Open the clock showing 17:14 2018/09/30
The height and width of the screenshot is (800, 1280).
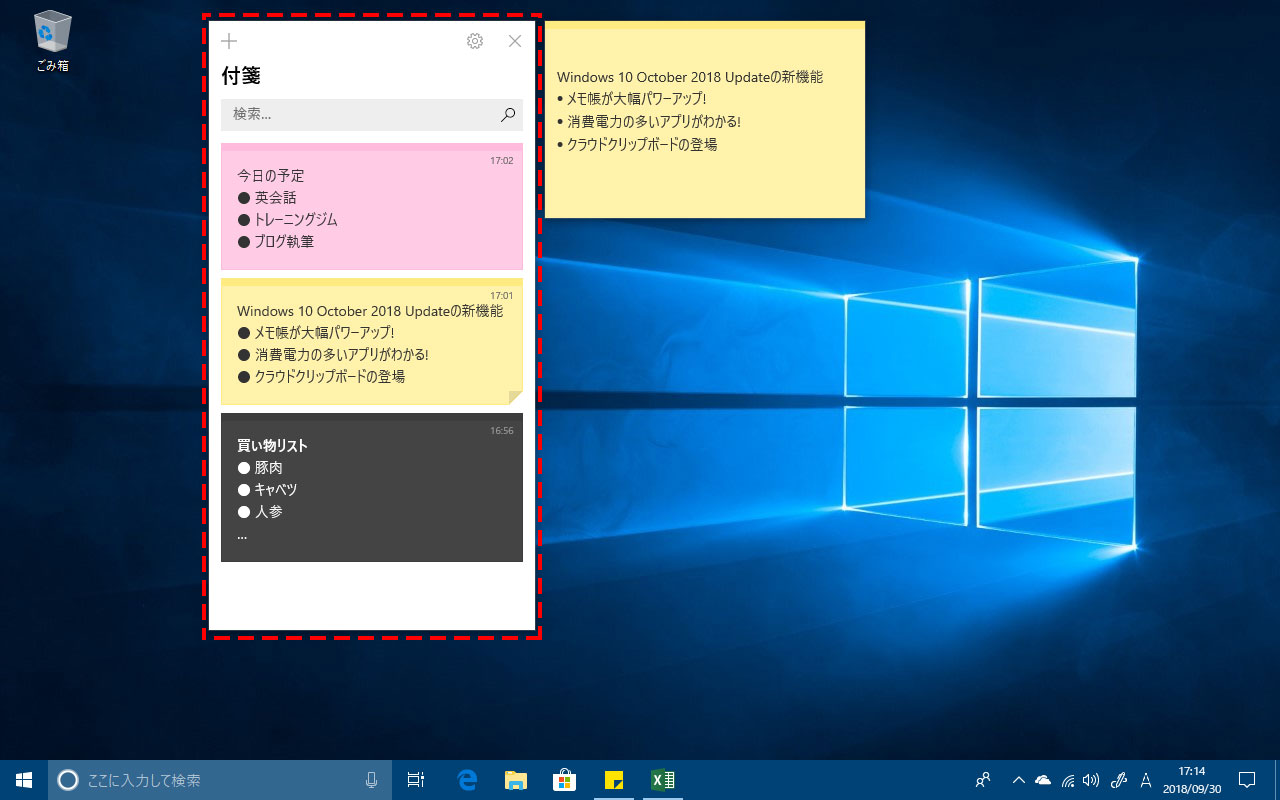(1190, 780)
